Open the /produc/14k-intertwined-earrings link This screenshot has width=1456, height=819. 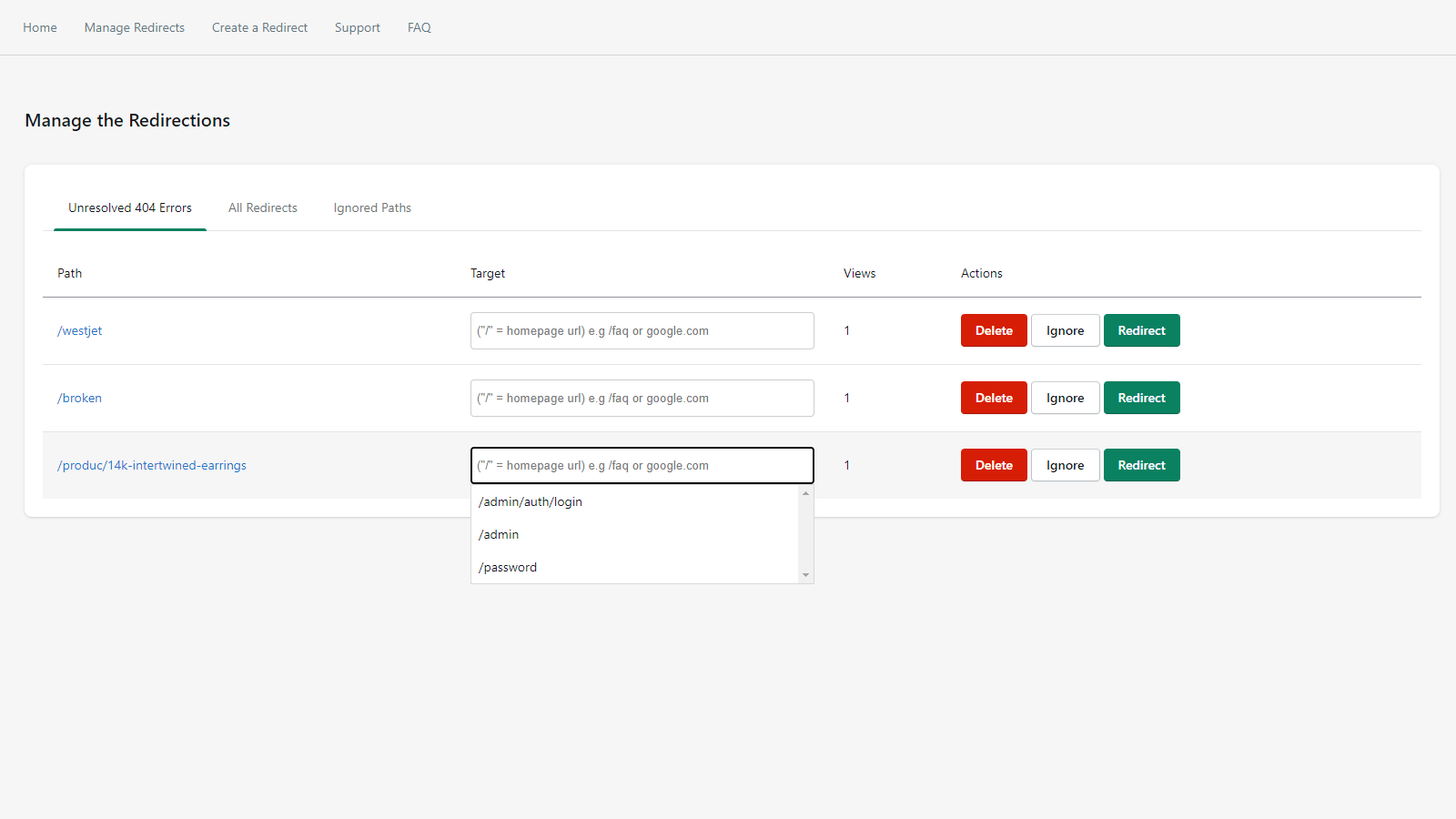point(152,465)
